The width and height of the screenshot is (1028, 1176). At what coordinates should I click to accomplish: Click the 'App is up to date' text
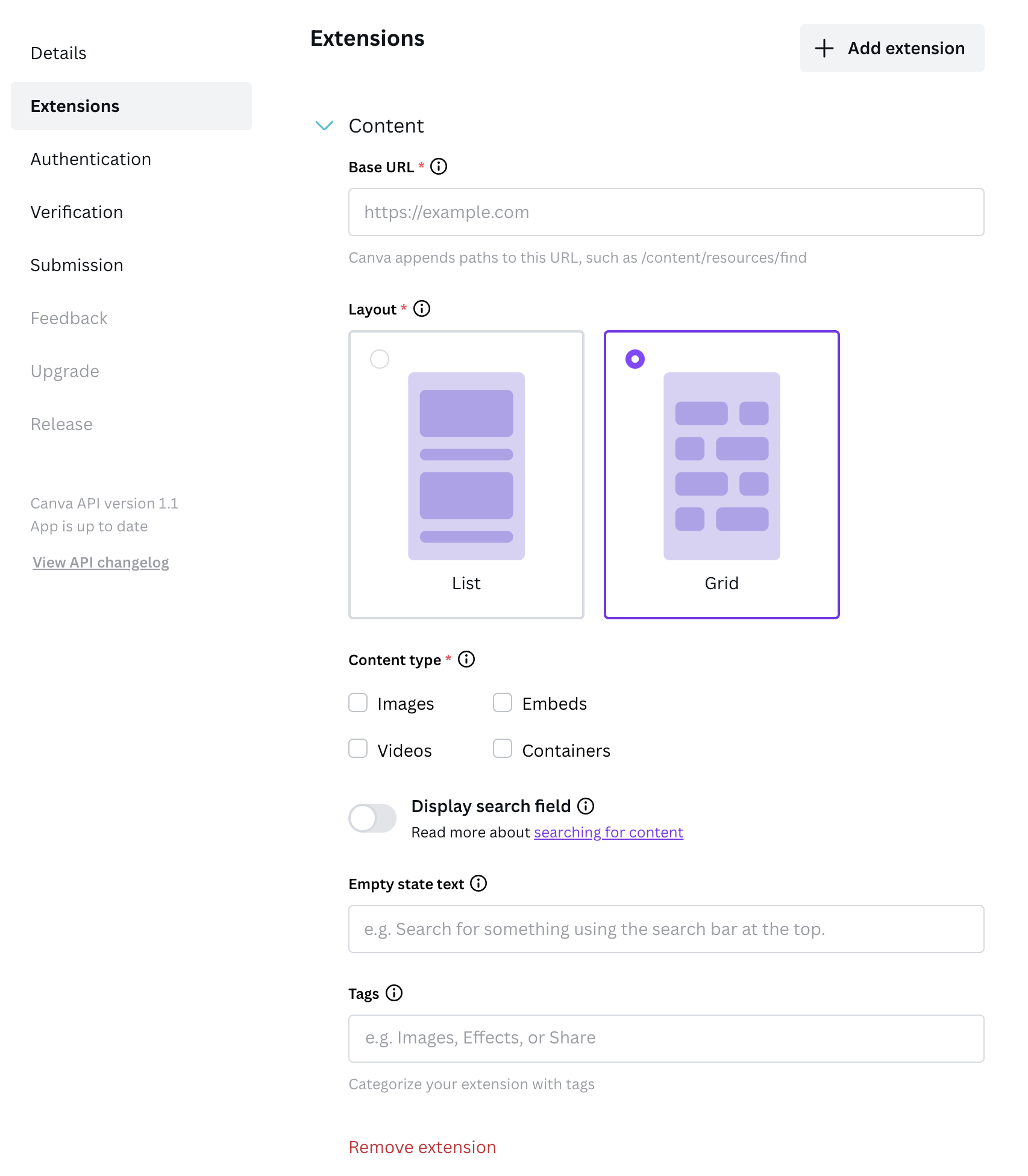click(x=89, y=526)
